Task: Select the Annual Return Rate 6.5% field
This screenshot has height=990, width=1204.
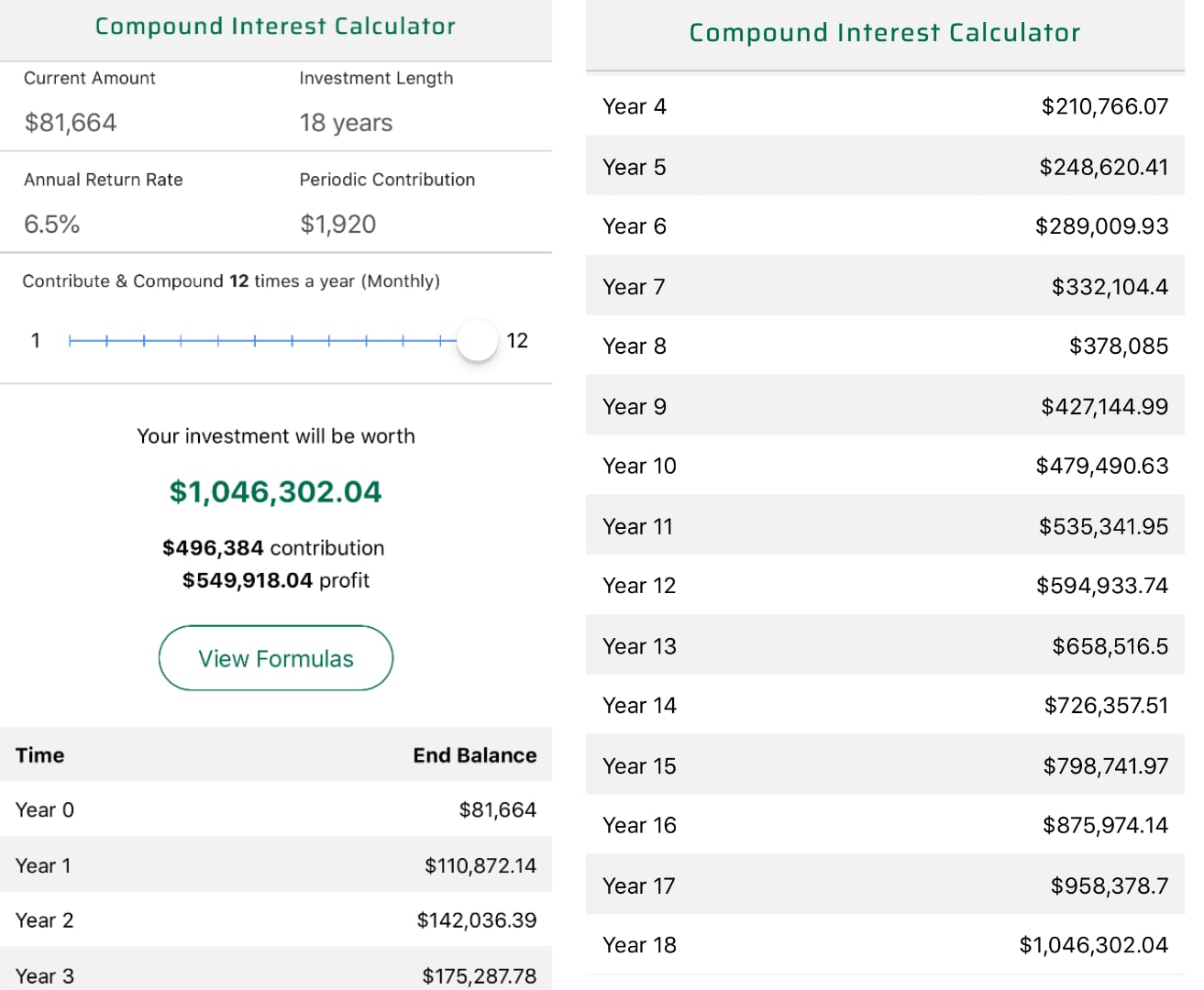Action: point(52,225)
